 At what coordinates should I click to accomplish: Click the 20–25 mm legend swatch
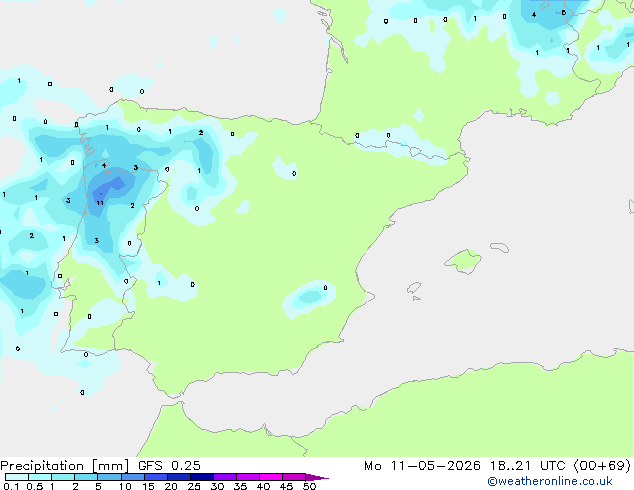(179, 477)
